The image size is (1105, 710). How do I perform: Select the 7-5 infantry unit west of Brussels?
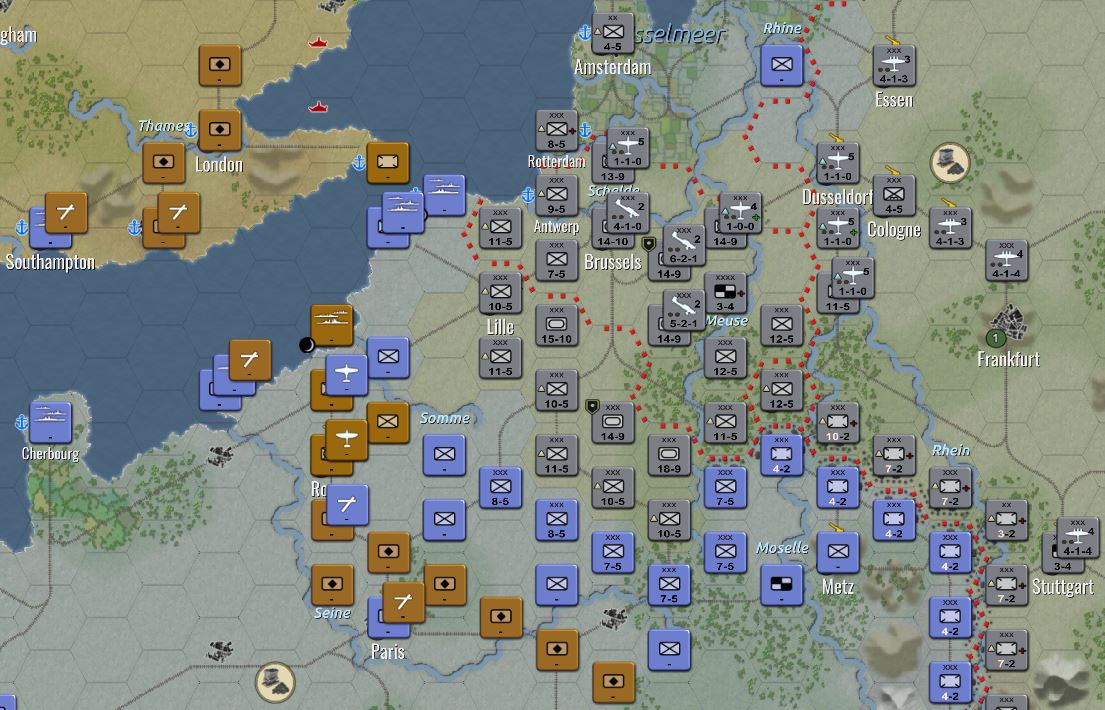click(556, 260)
